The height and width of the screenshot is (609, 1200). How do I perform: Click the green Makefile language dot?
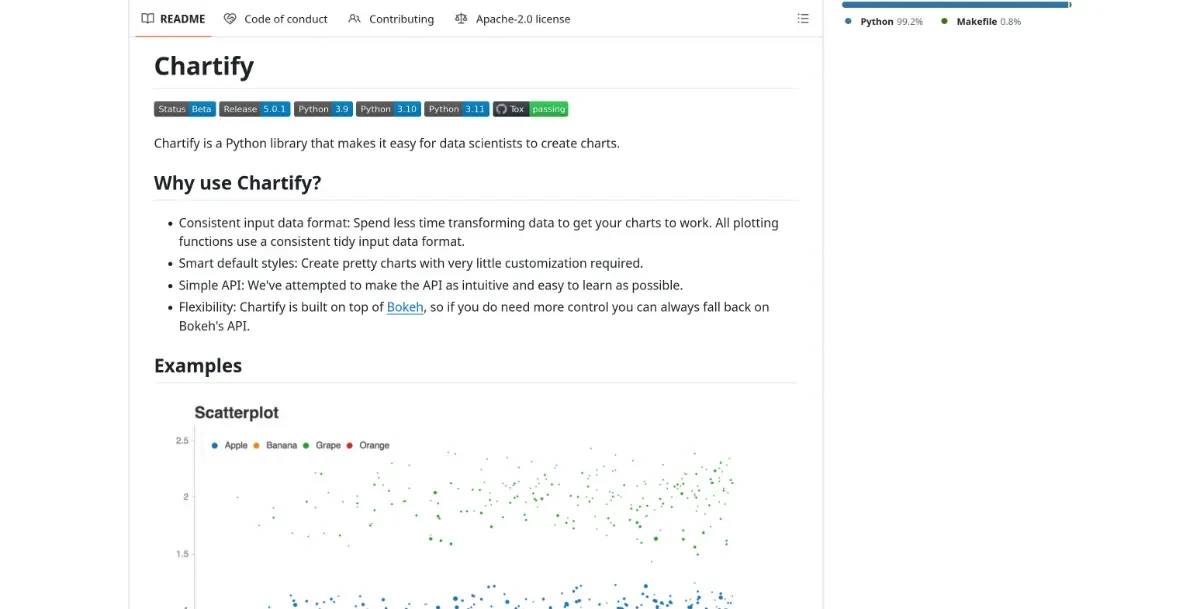click(x=944, y=21)
